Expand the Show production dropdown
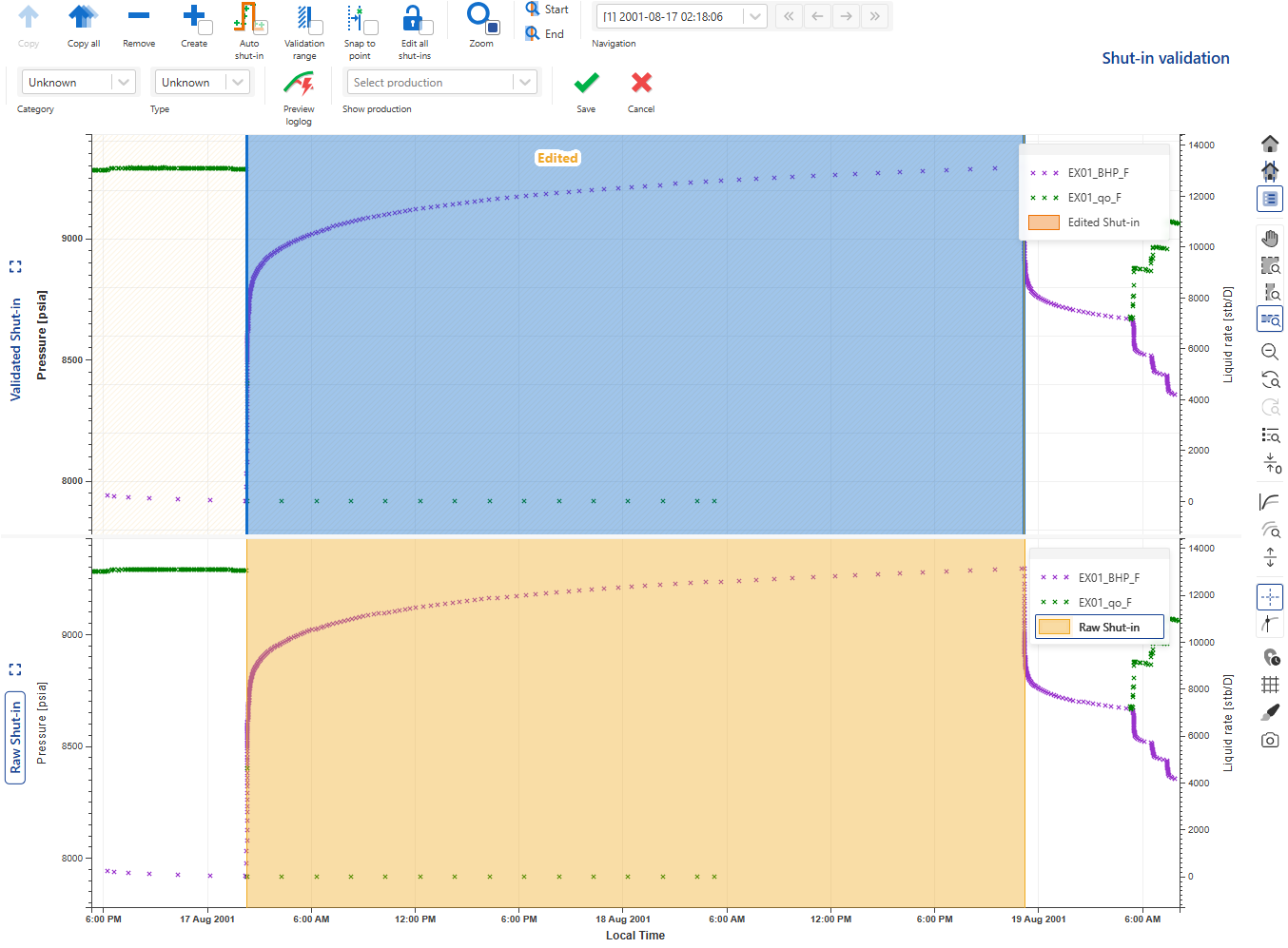Screen dimensions: 1288x948 click(441, 83)
